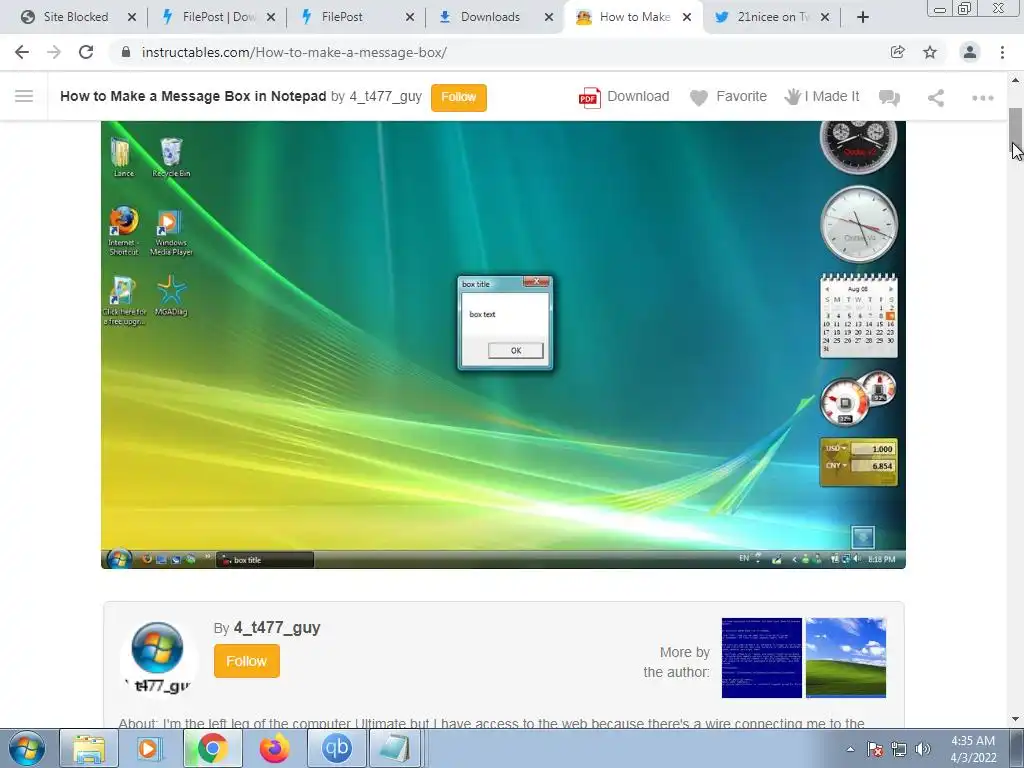
Task: Open the share this page icon
Action: point(897,52)
